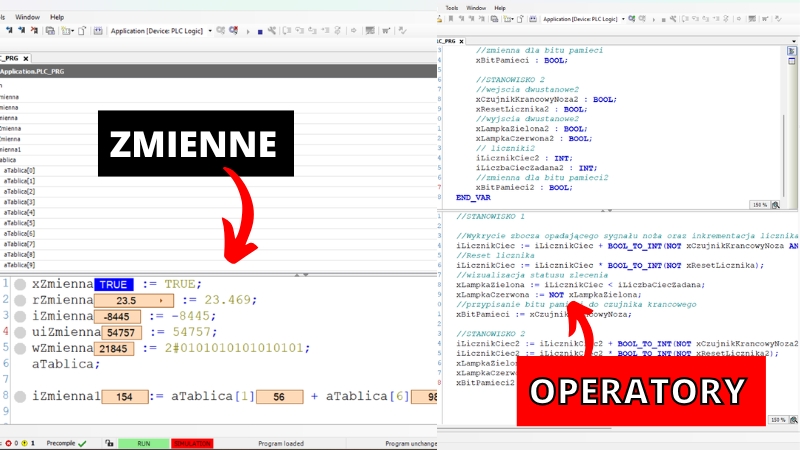800x450 pixels.
Task: Click inline value 21845 of wZmienna
Action: pos(114,348)
